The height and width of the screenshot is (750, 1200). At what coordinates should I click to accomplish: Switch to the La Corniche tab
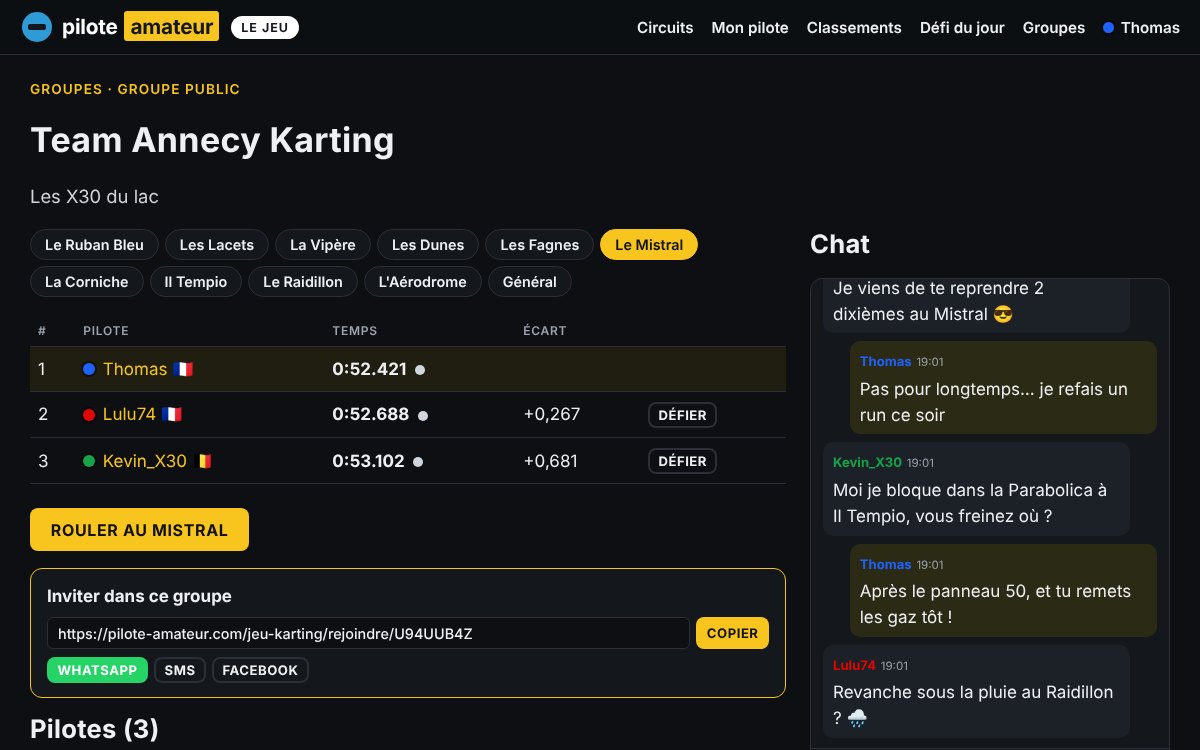[x=87, y=282]
